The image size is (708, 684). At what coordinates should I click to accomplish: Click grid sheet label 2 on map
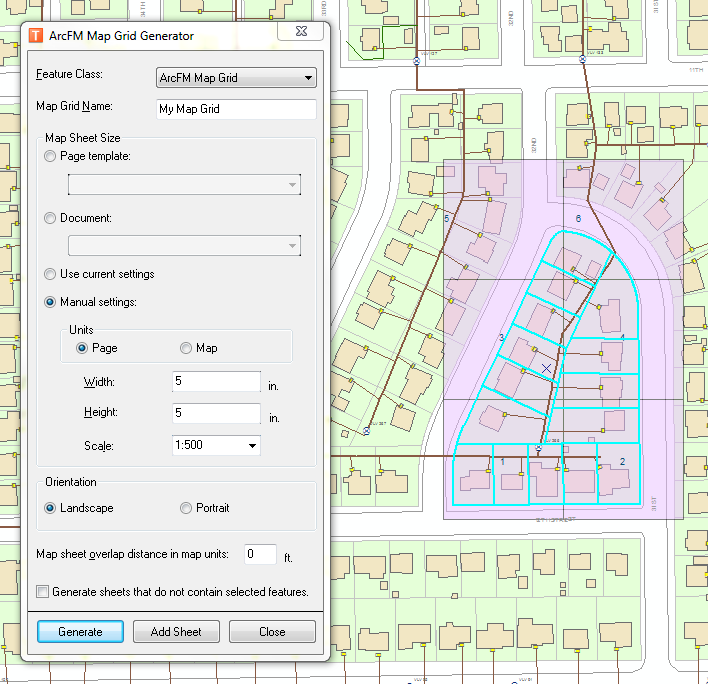(622, 461)
